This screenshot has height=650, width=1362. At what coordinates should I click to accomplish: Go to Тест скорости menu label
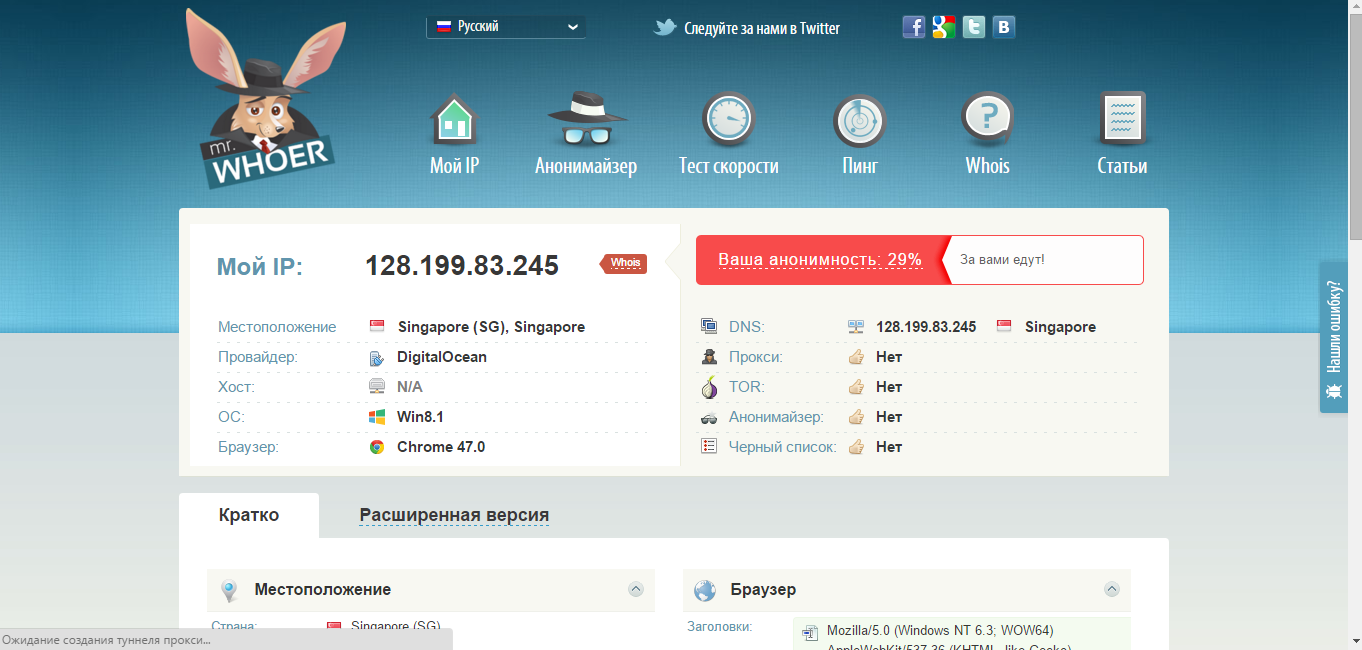pyautogui.click(x=728, y=166)
